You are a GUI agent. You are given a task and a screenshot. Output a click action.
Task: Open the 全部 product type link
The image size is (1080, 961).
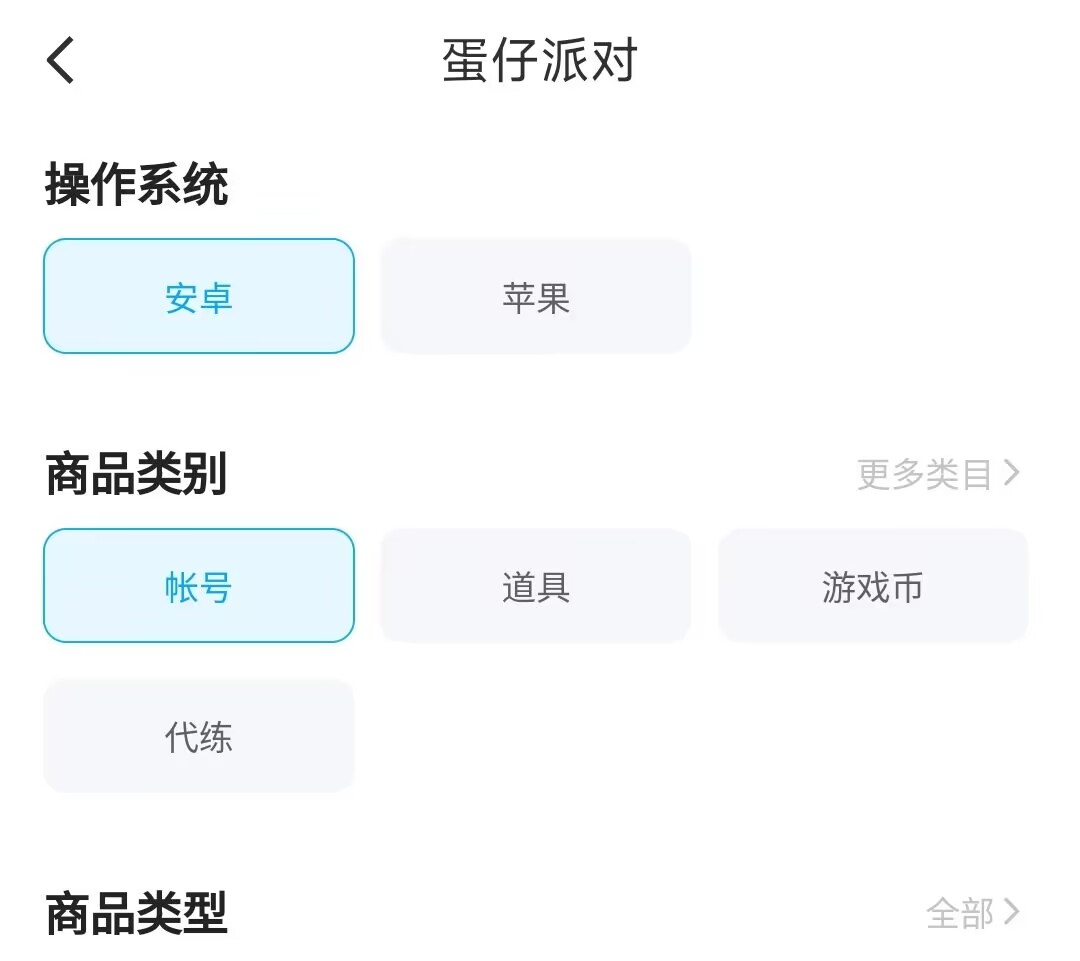960,913
